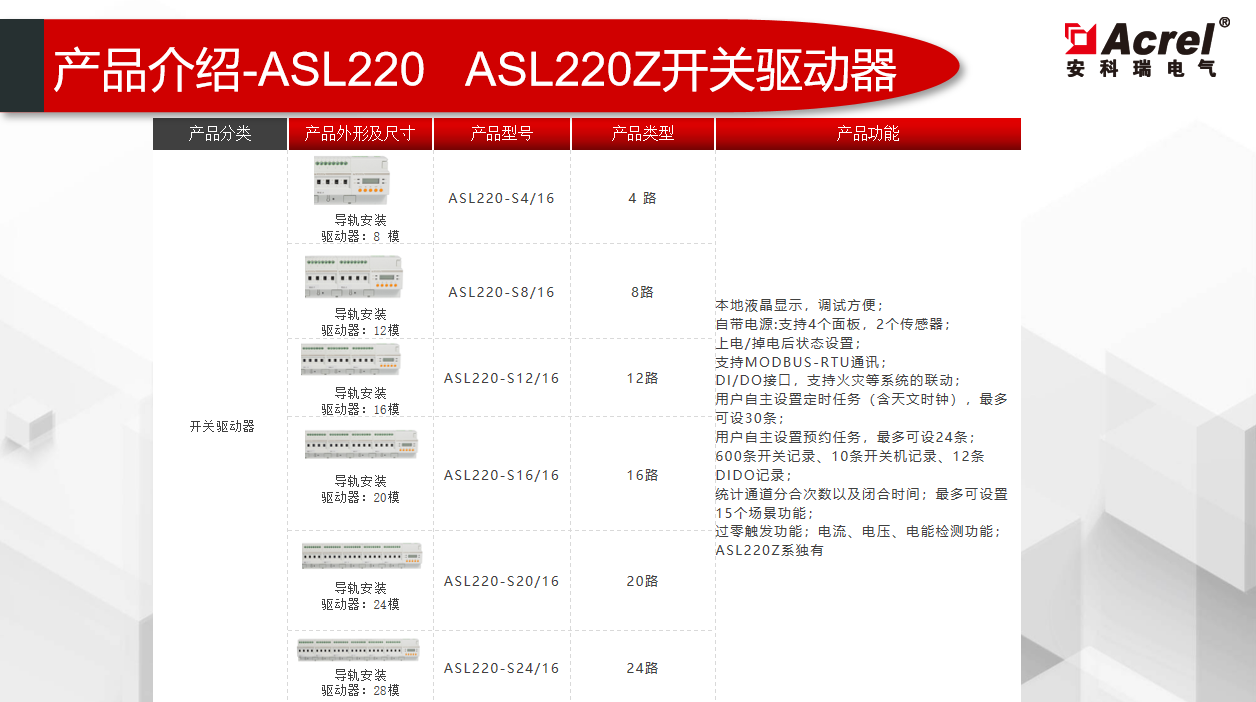The image size is (1256, 702).
Task: Click the text 驱动器：12模
Action: coord(360,330)
